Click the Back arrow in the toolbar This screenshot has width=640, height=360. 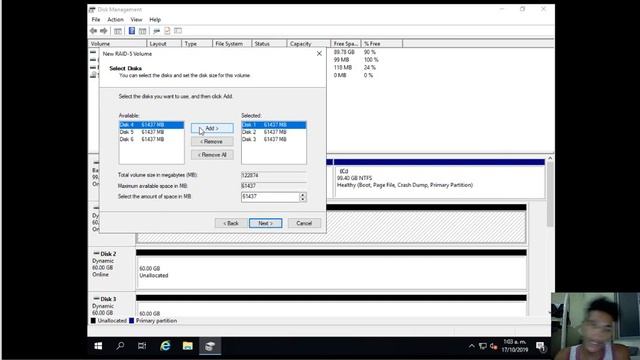pyautogui.click(x=93, y=31)
